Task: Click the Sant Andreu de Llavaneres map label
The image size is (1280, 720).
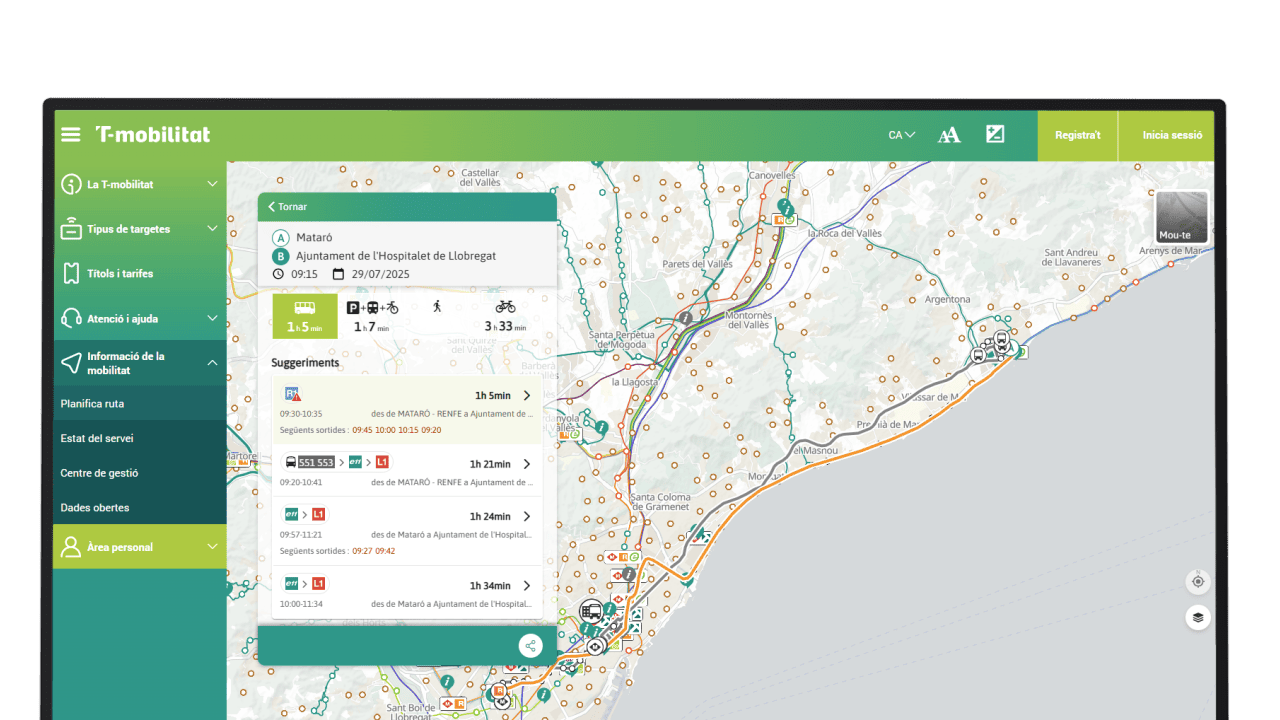Action: 1072,257
